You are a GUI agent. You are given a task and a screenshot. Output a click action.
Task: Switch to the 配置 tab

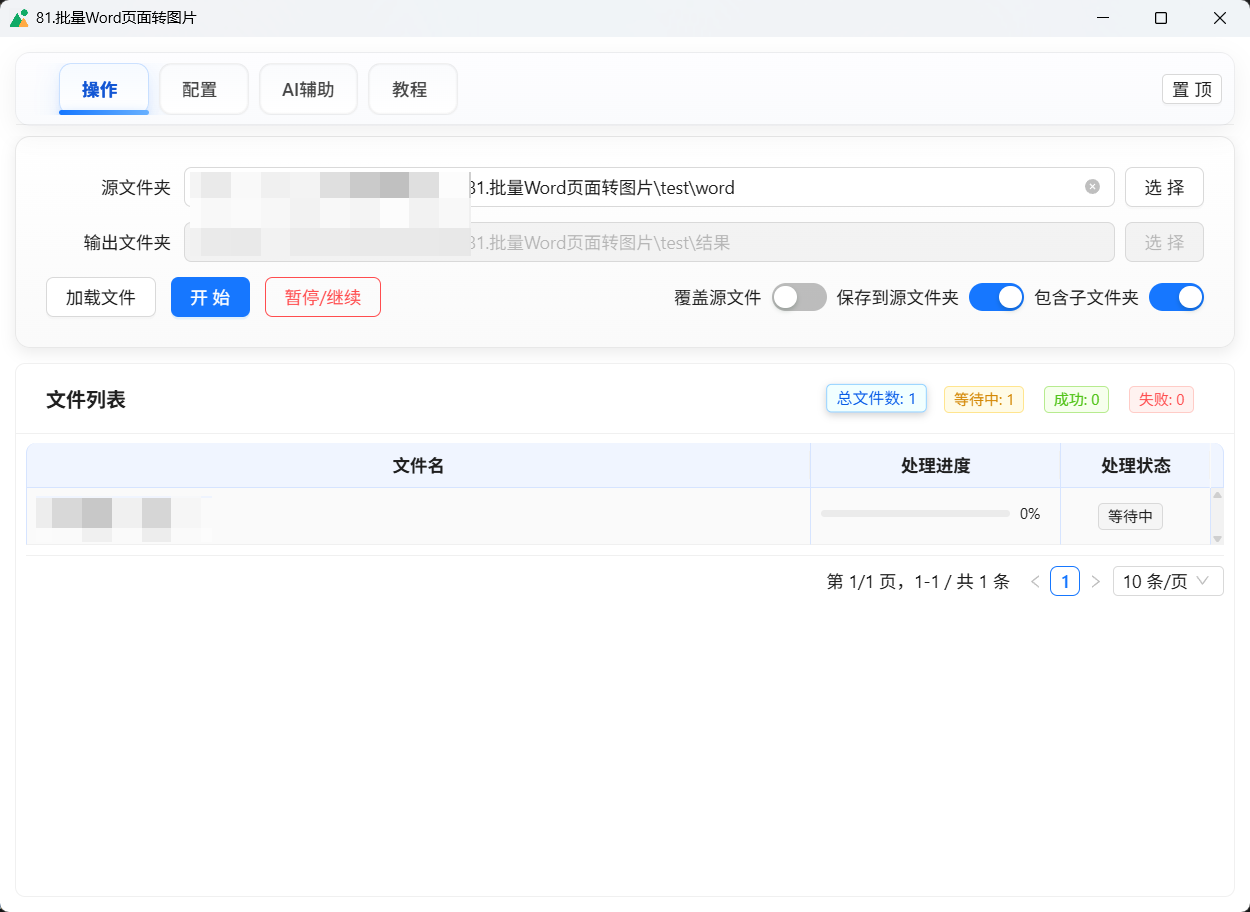pos(203,89)
